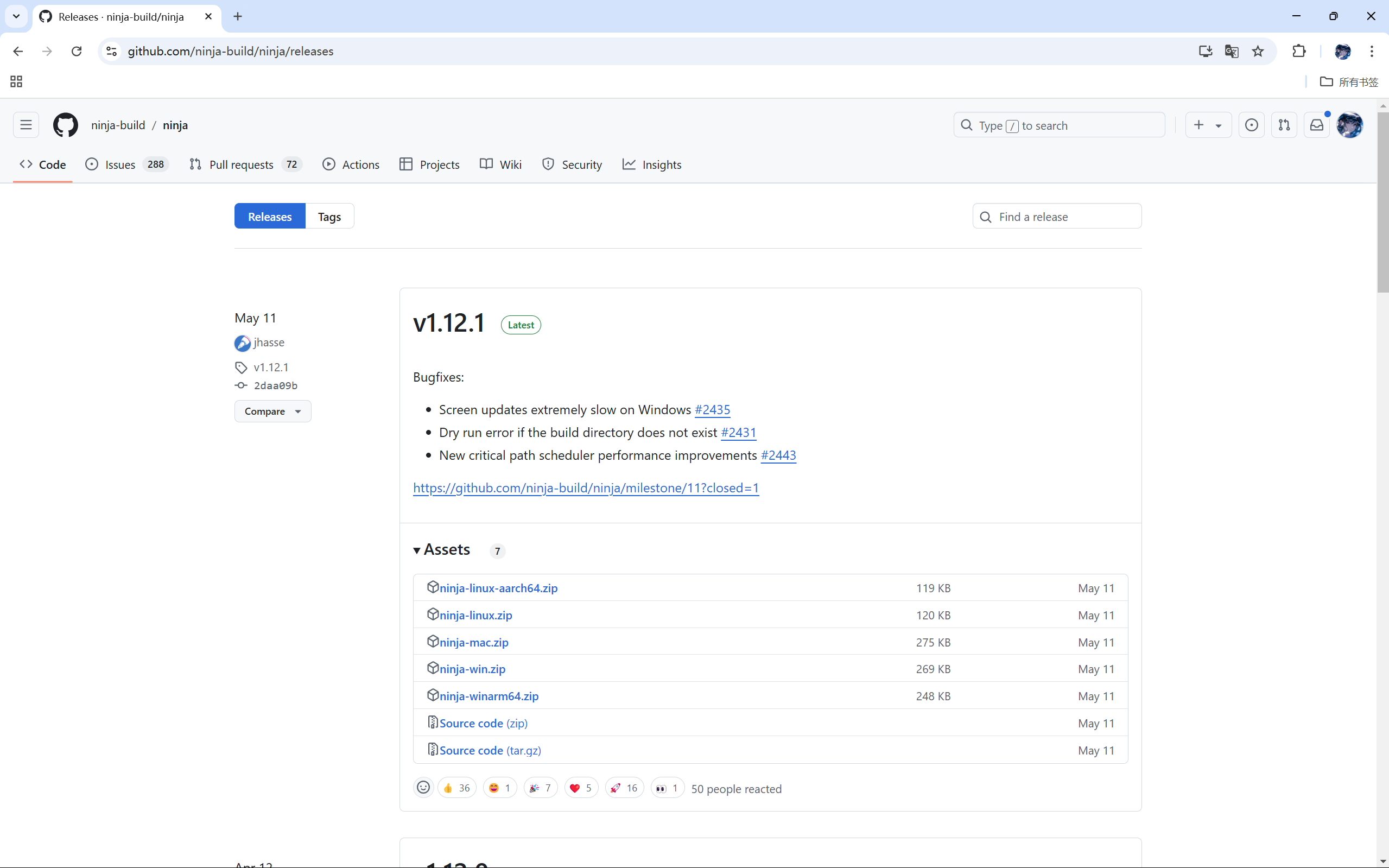Open the Actions tab
The image size is (1389, 868).
point(351,165)
